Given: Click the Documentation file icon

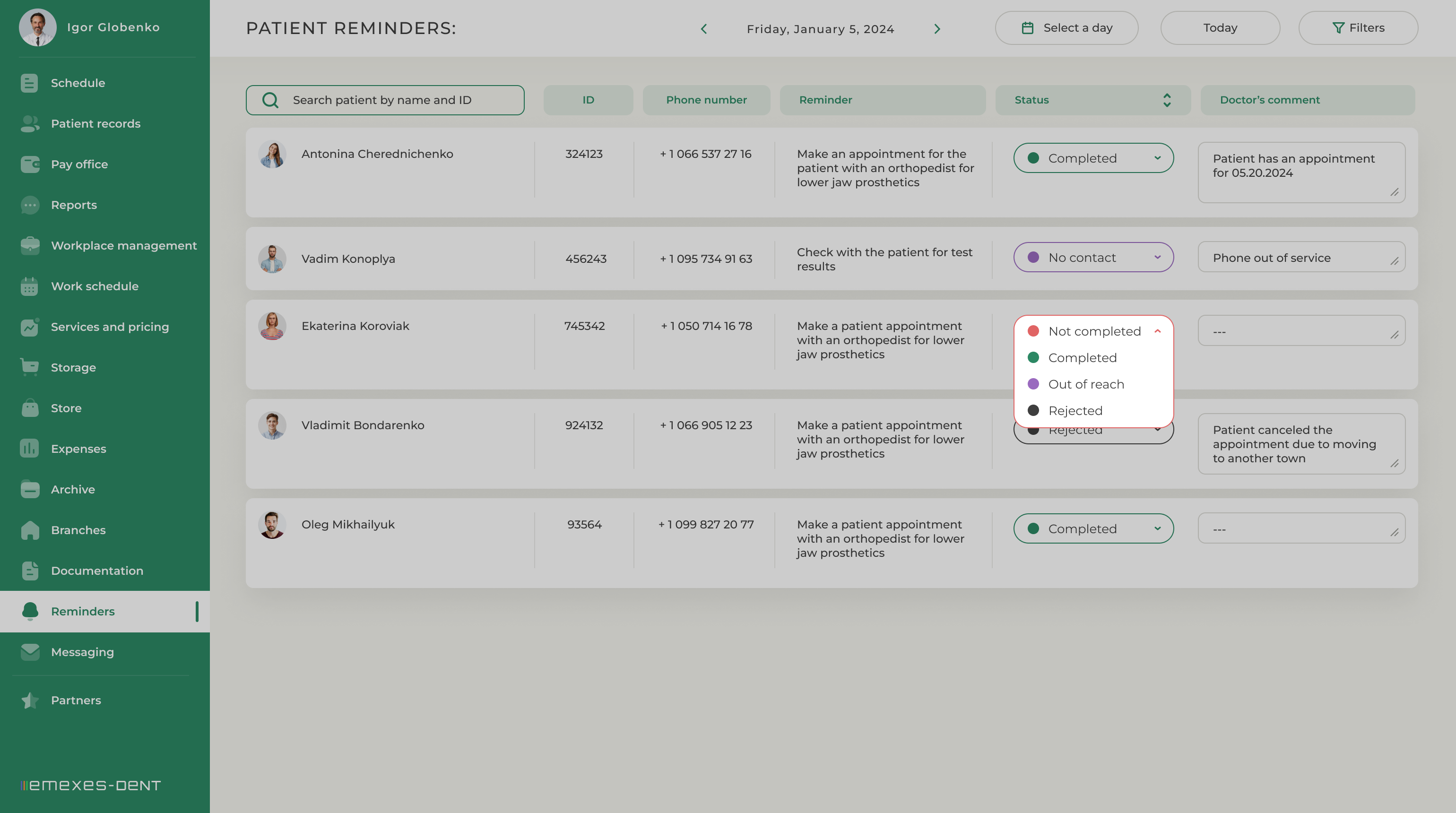Looking at the screenshot, I should 30,571.
